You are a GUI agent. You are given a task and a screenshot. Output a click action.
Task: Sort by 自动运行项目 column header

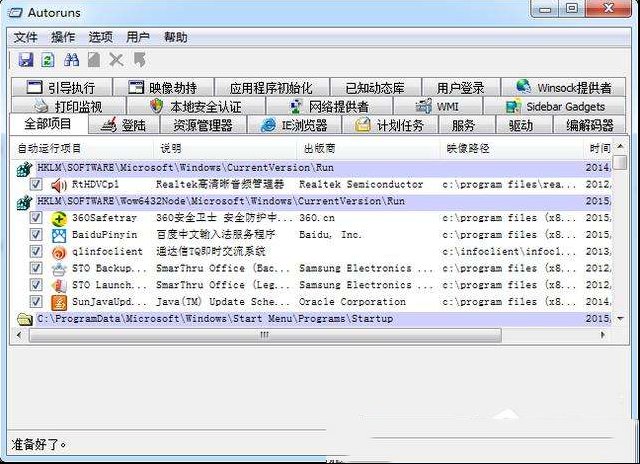point(83,149)
